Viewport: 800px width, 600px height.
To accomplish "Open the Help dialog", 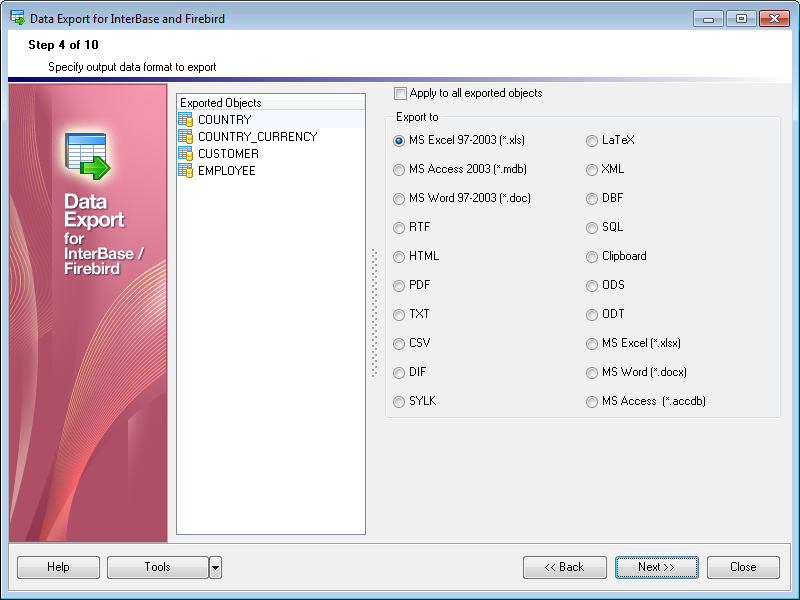I will point(57,567).
